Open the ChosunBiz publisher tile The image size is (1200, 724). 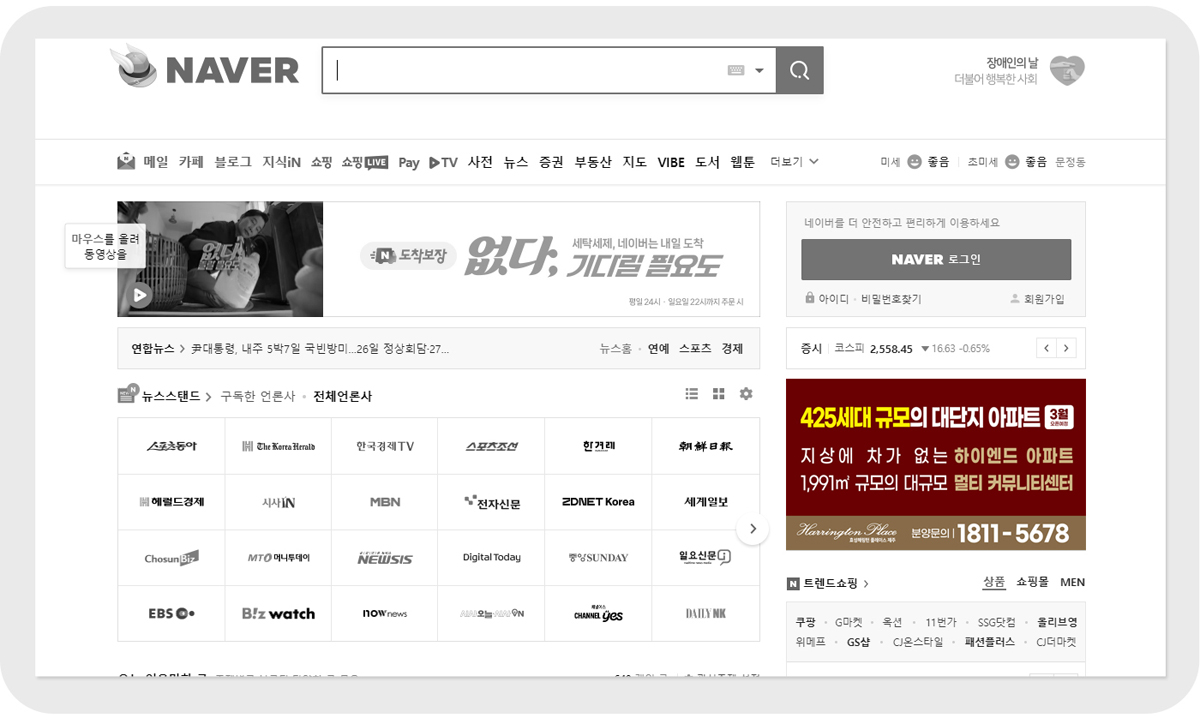coord(171,558)
